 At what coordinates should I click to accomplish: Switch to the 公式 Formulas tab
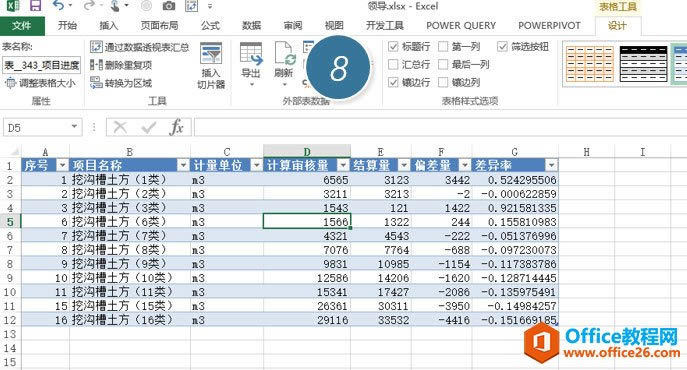pyautogui.click(x=210, y=26)
